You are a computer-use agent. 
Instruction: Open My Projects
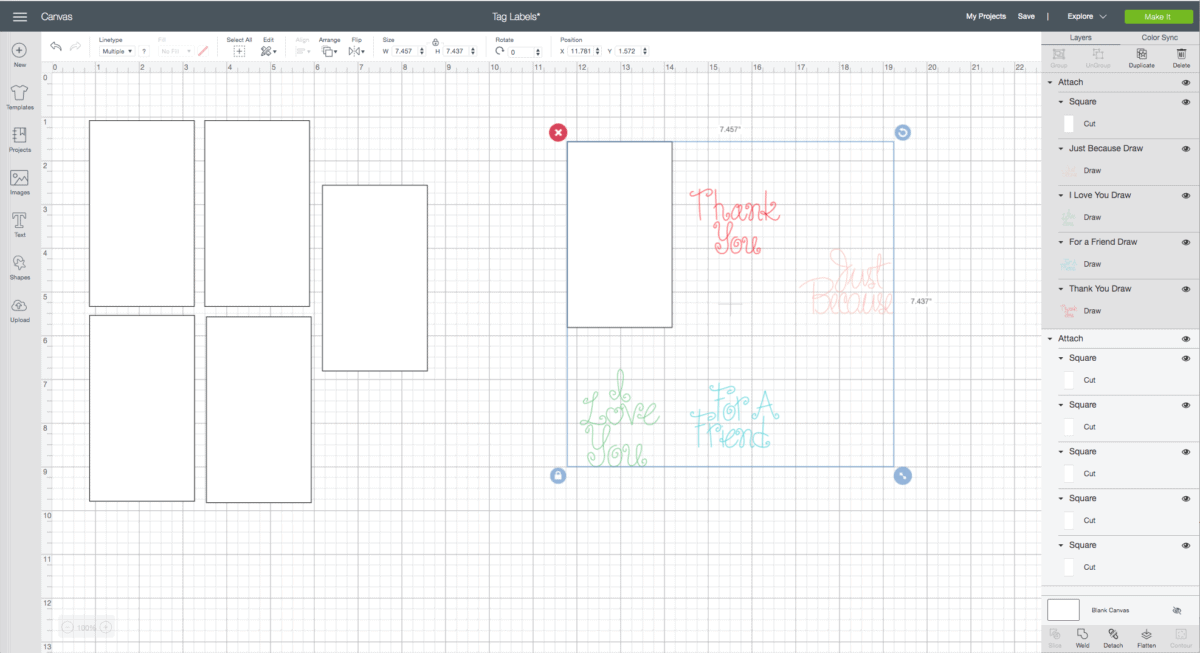pos(985,17)
